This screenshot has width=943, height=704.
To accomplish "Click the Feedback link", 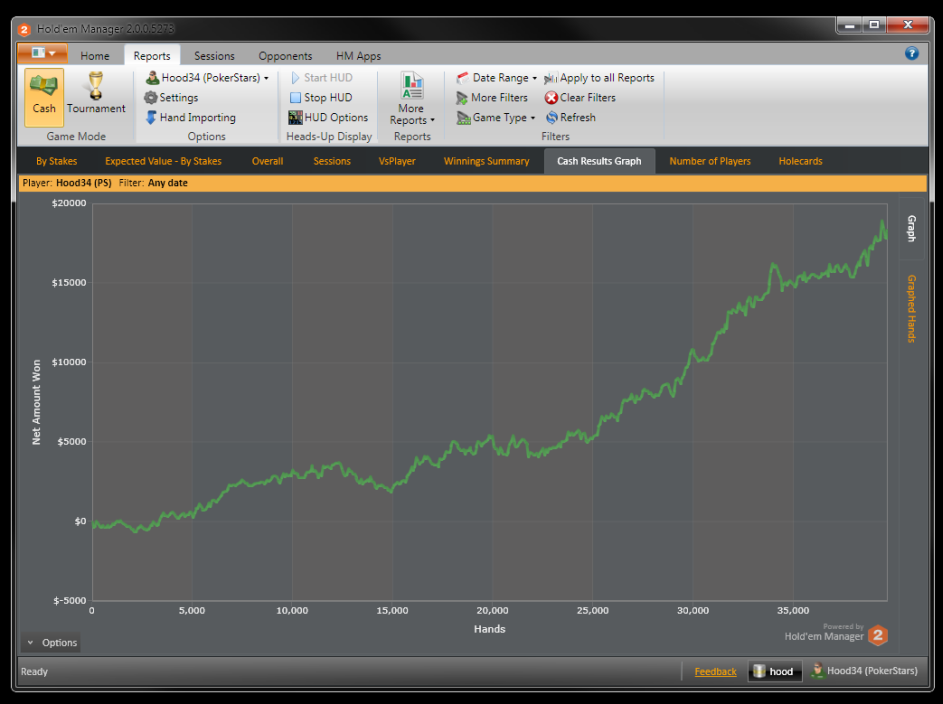I will coord(715,672).
